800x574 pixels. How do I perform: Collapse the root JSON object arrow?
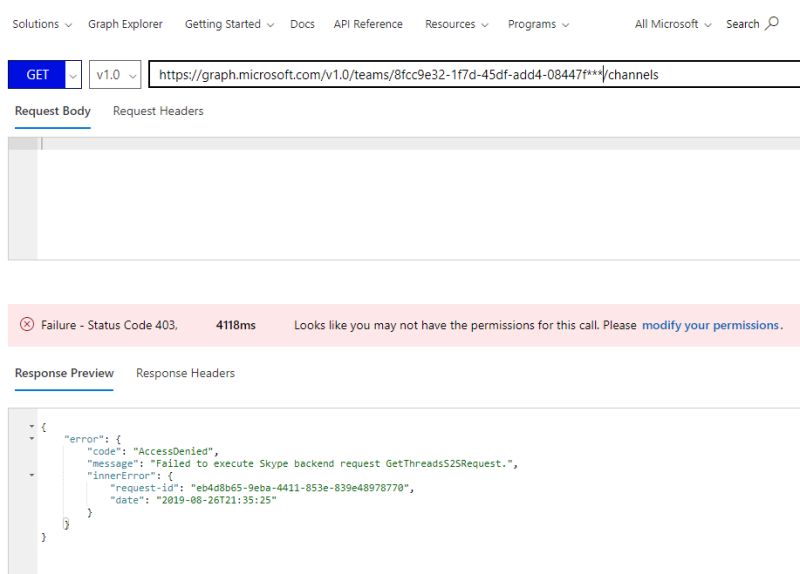pos(32,426)
